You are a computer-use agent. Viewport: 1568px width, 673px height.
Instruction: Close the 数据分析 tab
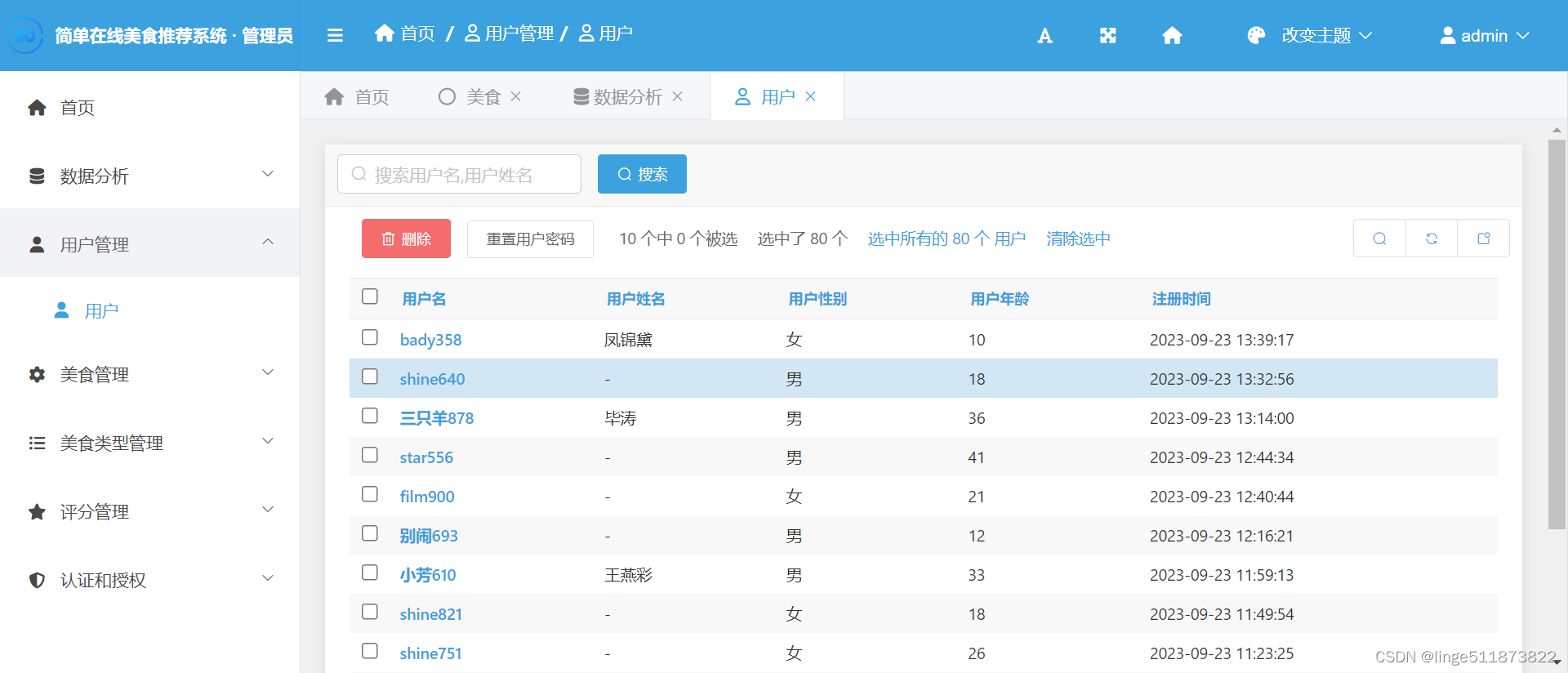[677, 96]
